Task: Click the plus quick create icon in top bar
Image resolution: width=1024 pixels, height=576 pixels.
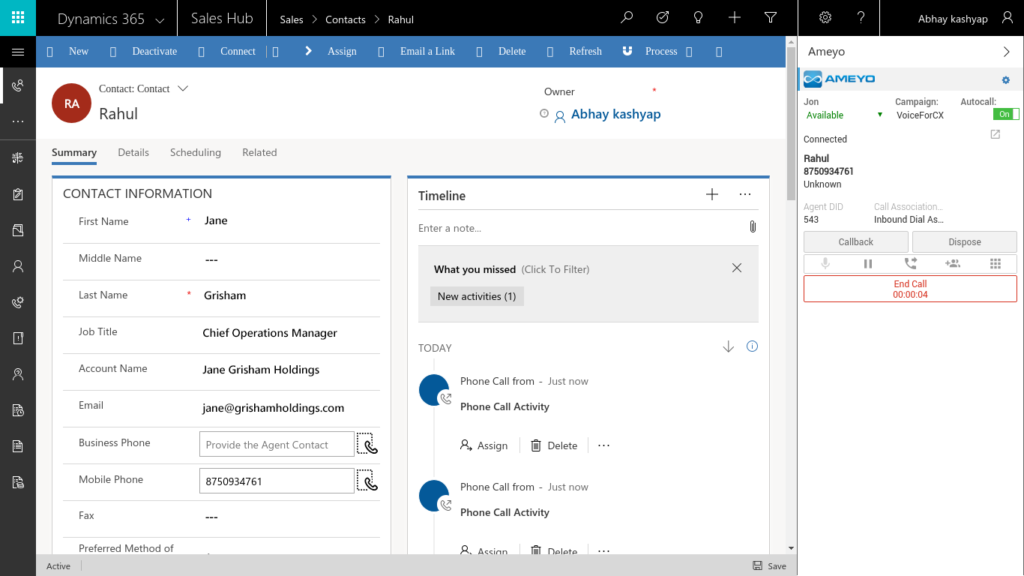Action: pos(735,18)
